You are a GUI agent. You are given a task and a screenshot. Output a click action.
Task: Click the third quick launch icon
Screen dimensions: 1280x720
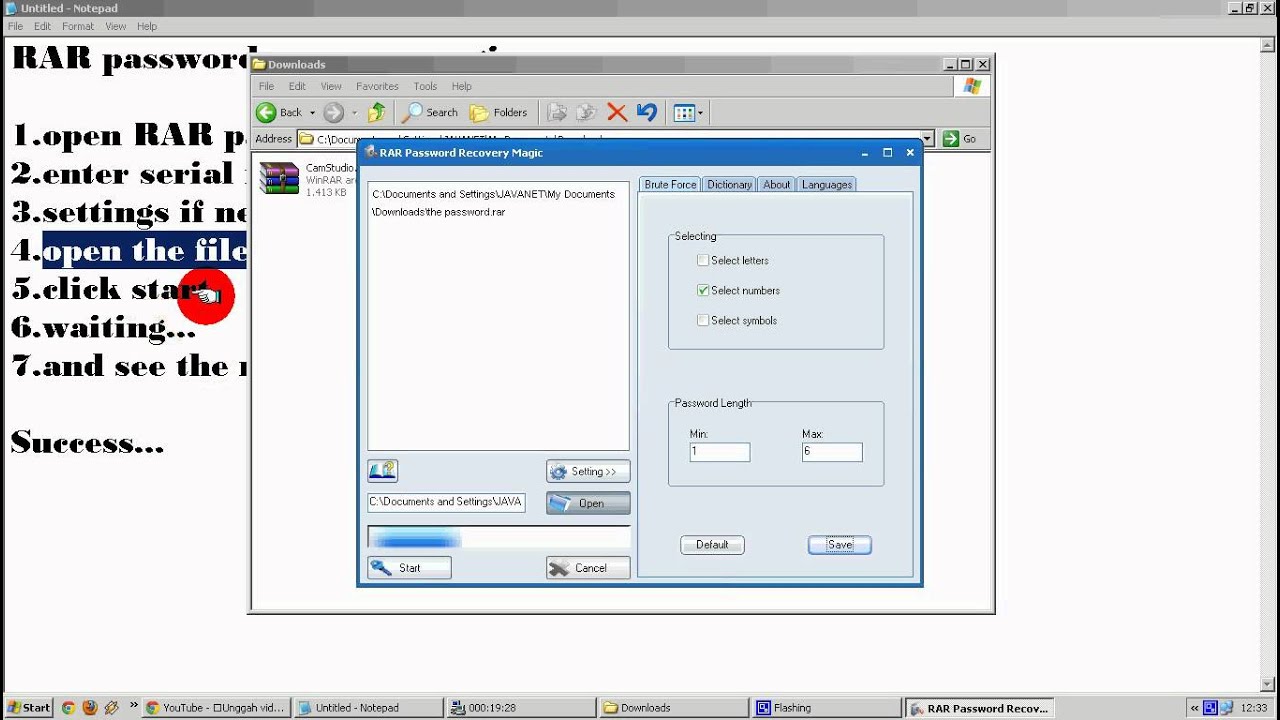111,707
